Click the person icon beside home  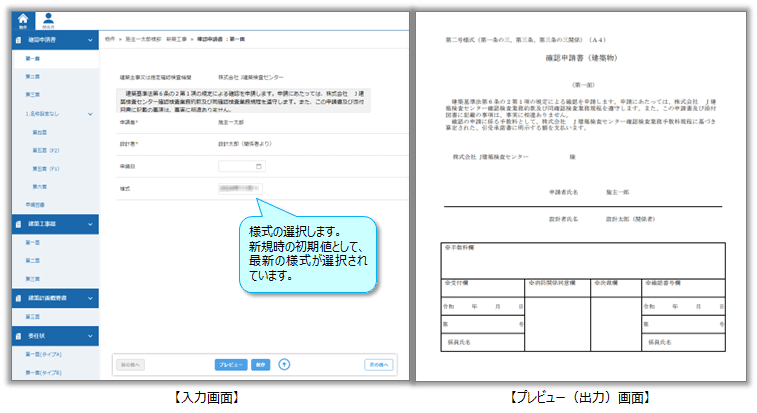click(48, 21)
